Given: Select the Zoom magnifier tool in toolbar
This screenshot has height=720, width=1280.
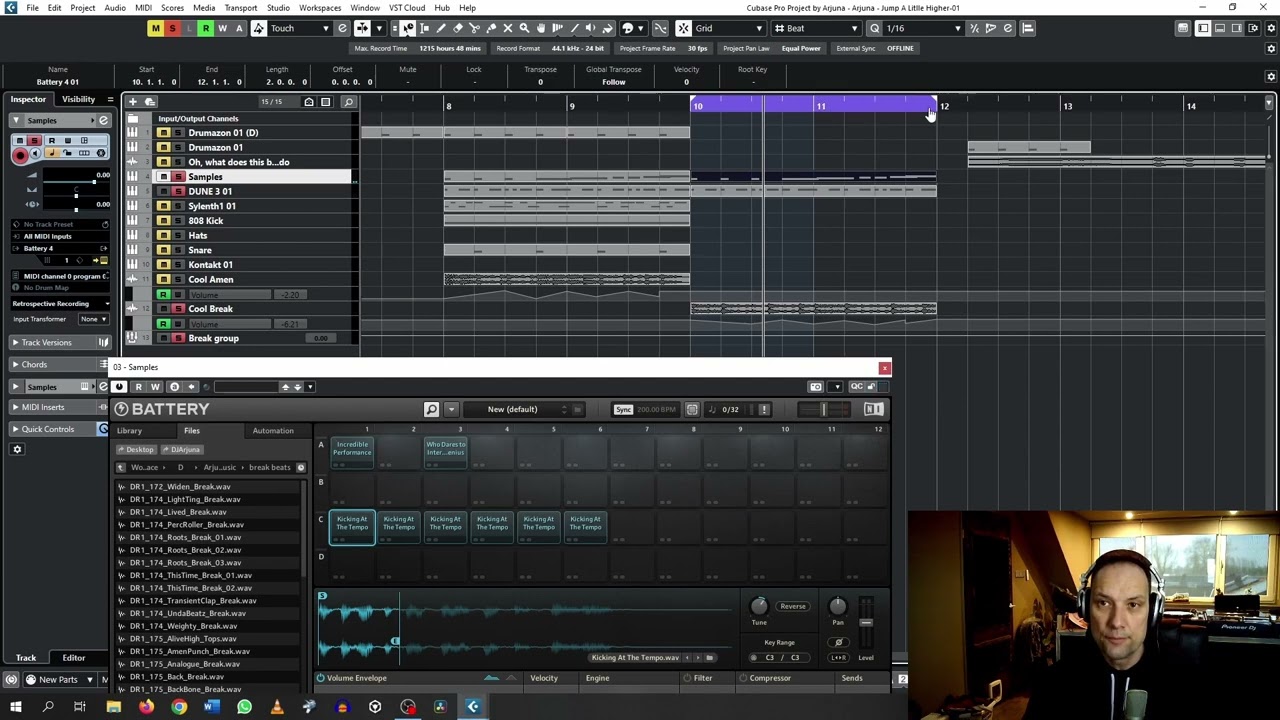Looking at the screenshot, I should click(x=524, y=28).
